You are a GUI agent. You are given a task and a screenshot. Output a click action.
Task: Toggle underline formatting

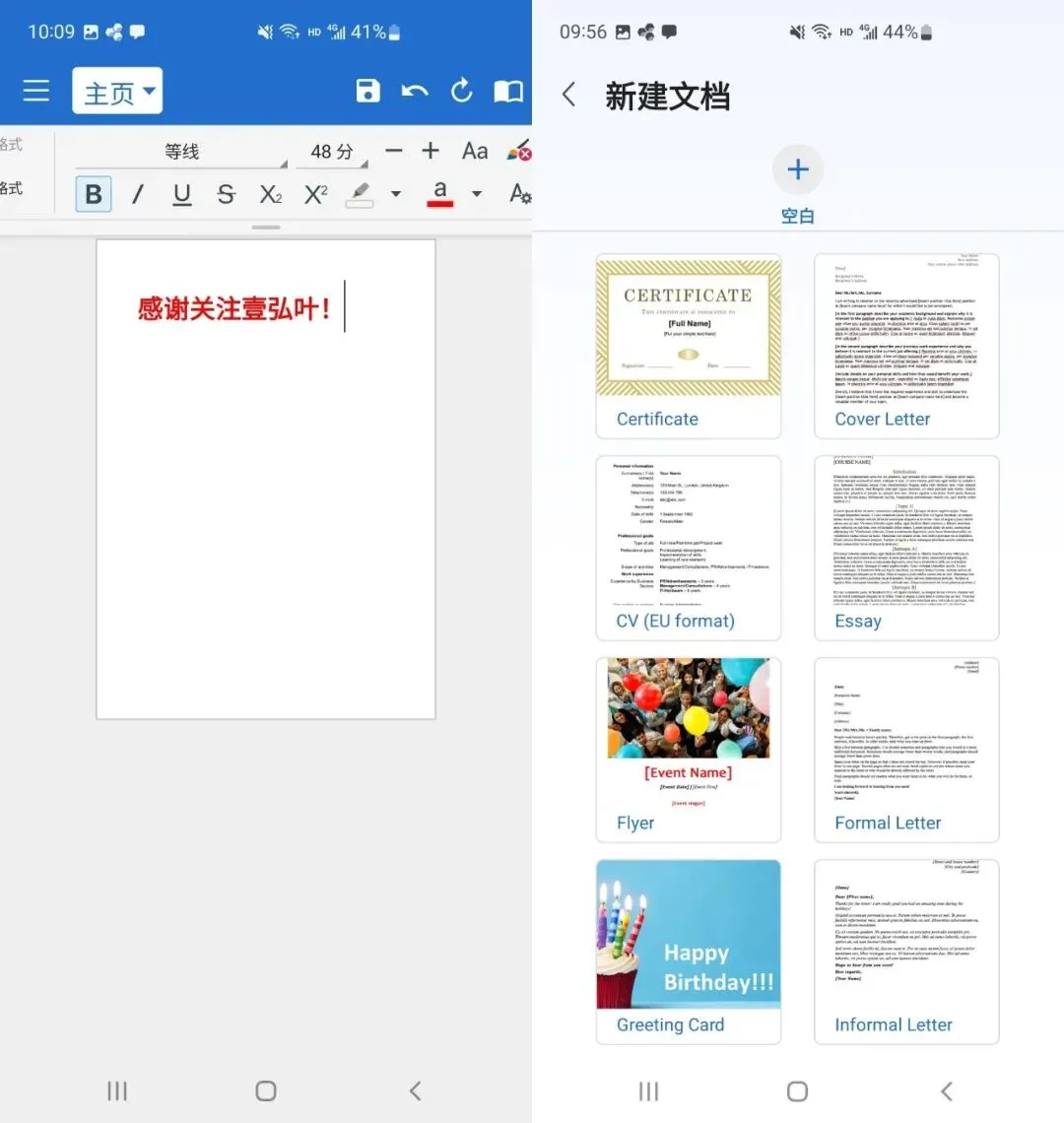tap(182, 193)
